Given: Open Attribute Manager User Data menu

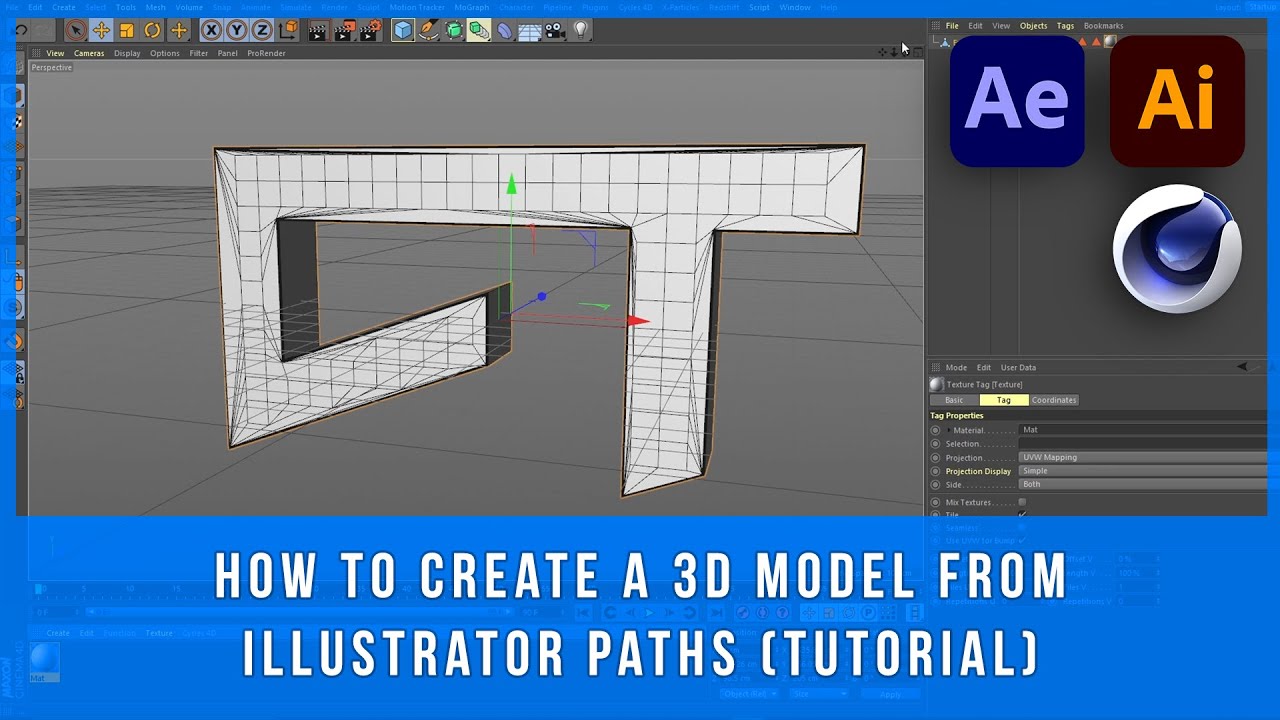Looking at the screenshot, I should [1018, 367].
